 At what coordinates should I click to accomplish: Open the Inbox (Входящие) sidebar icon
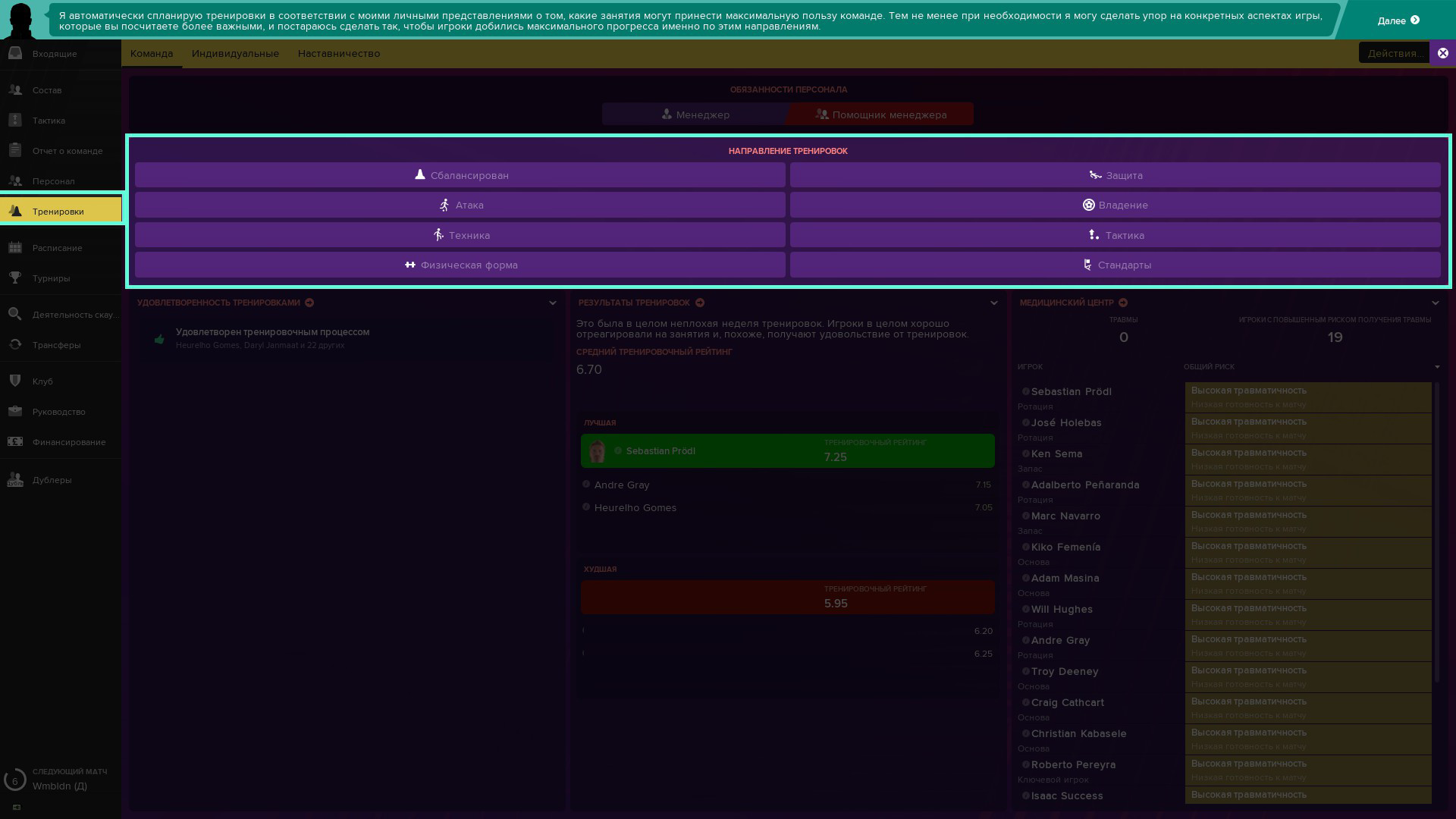pyautogui.click(x=15, y=53)
